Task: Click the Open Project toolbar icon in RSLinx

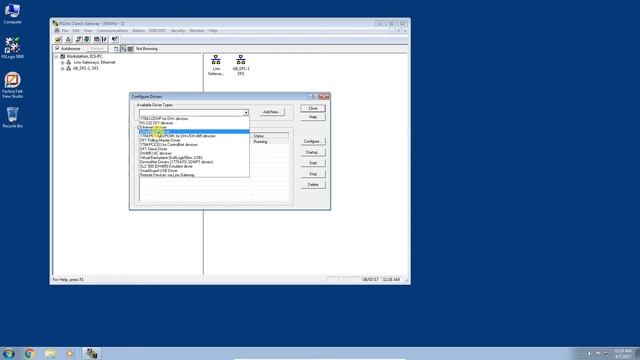Action: pos(58,39)
